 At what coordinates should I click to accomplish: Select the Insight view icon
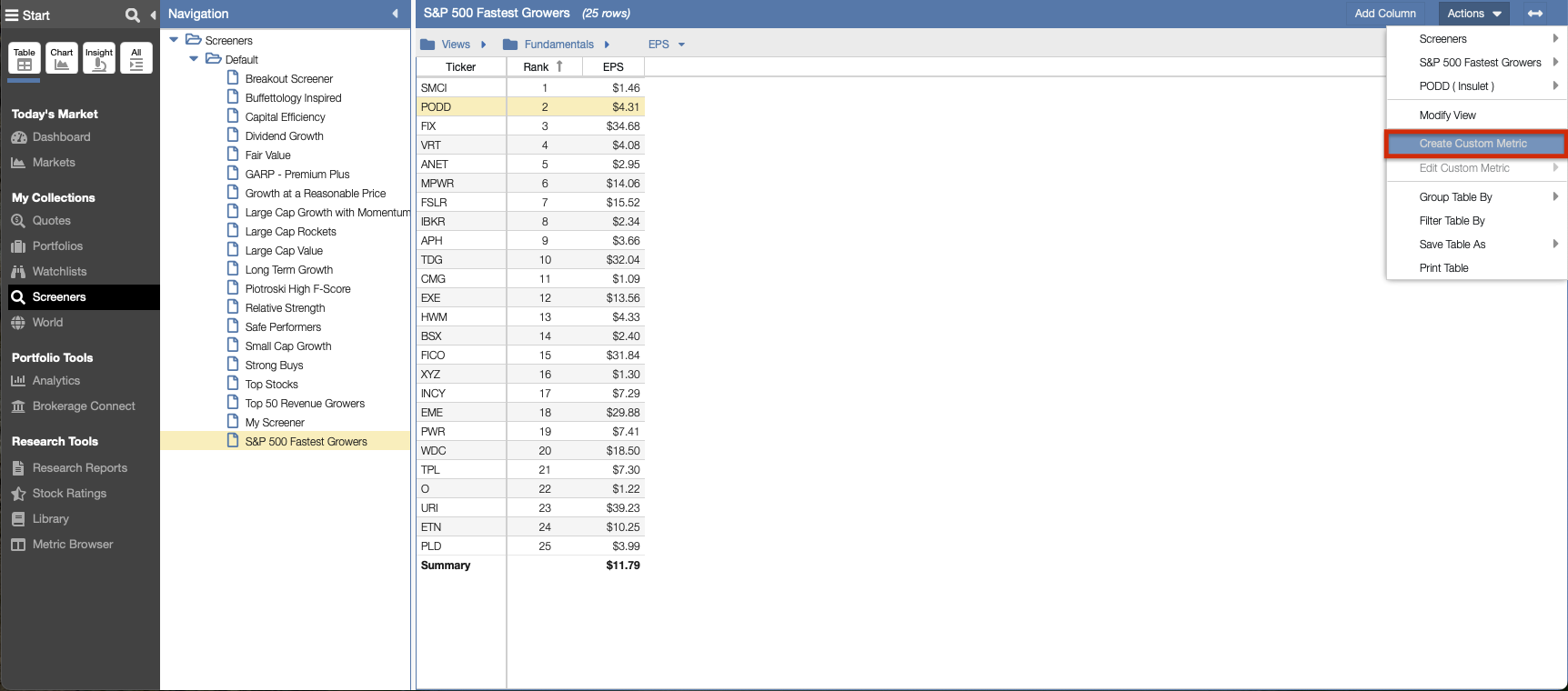coord(99,58)
